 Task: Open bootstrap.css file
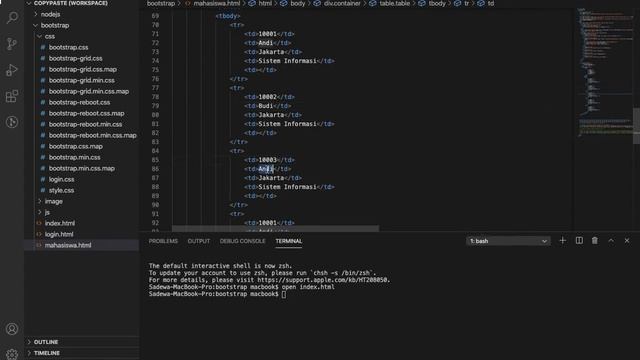pyautogui.click(x=68, y=47)
